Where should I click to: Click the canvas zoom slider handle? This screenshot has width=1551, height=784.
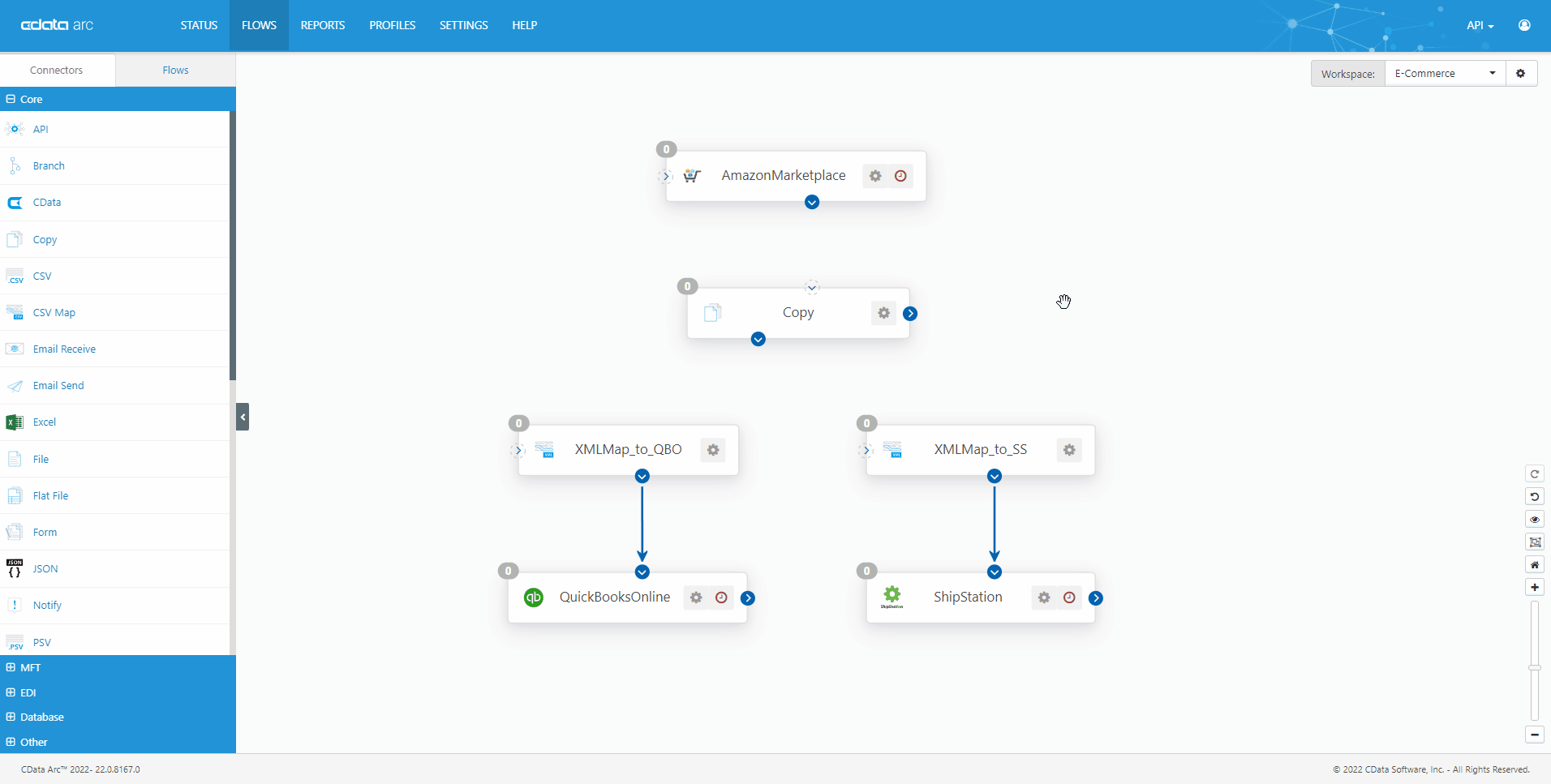pos(1535,668)
